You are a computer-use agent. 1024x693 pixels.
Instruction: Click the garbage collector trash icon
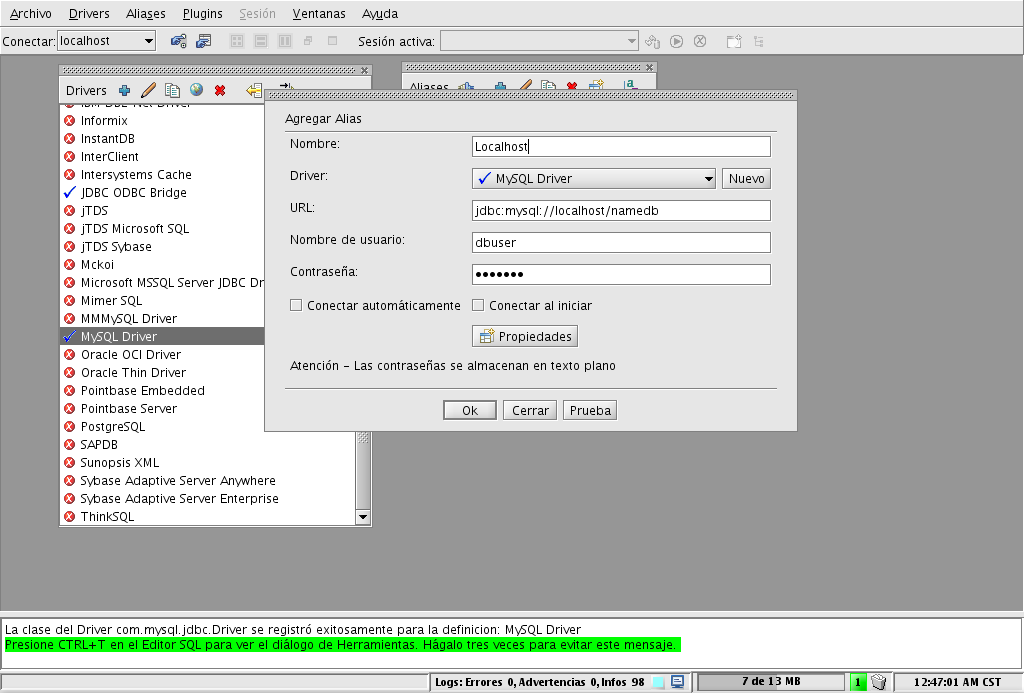click(x=879, y=682)
